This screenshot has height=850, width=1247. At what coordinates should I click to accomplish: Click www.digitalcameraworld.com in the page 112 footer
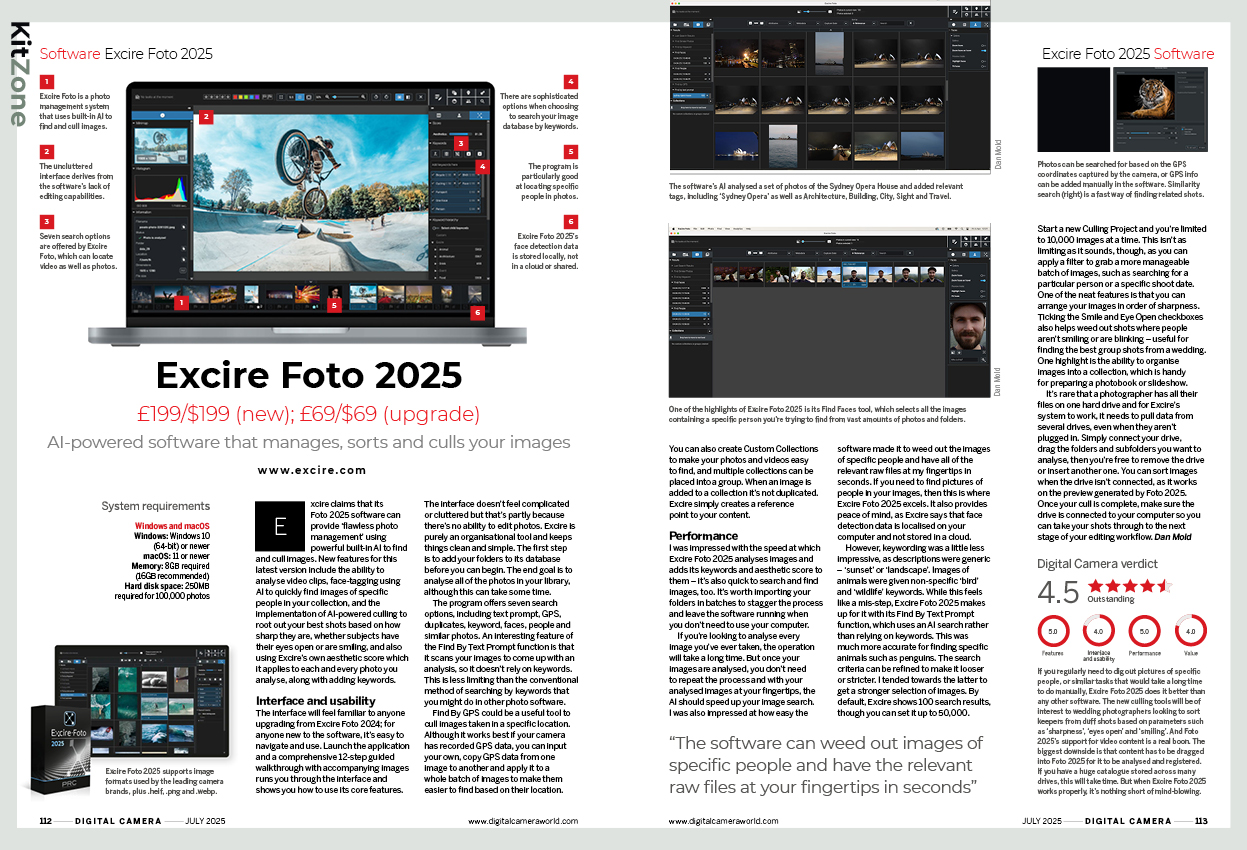pyautogui.click(x=521, y=821)
